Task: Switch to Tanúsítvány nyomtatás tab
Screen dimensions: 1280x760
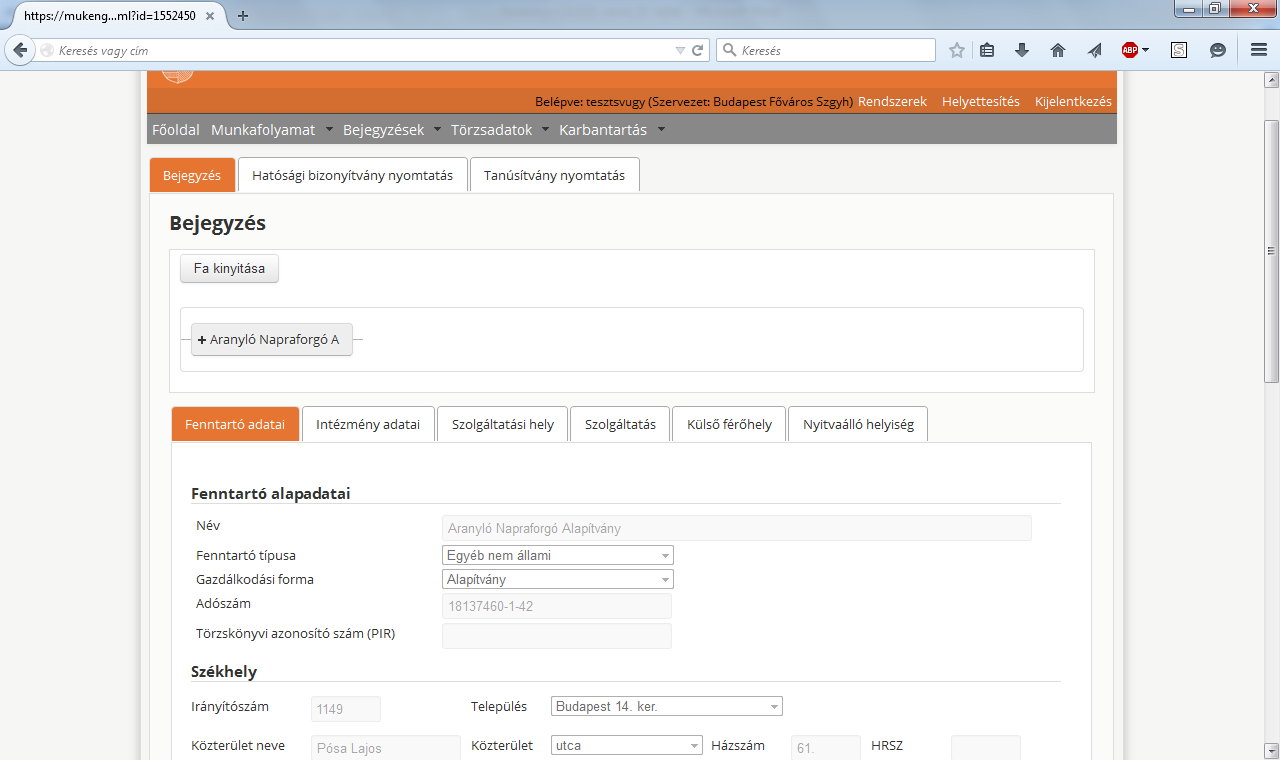Action: tap(554, 175)
